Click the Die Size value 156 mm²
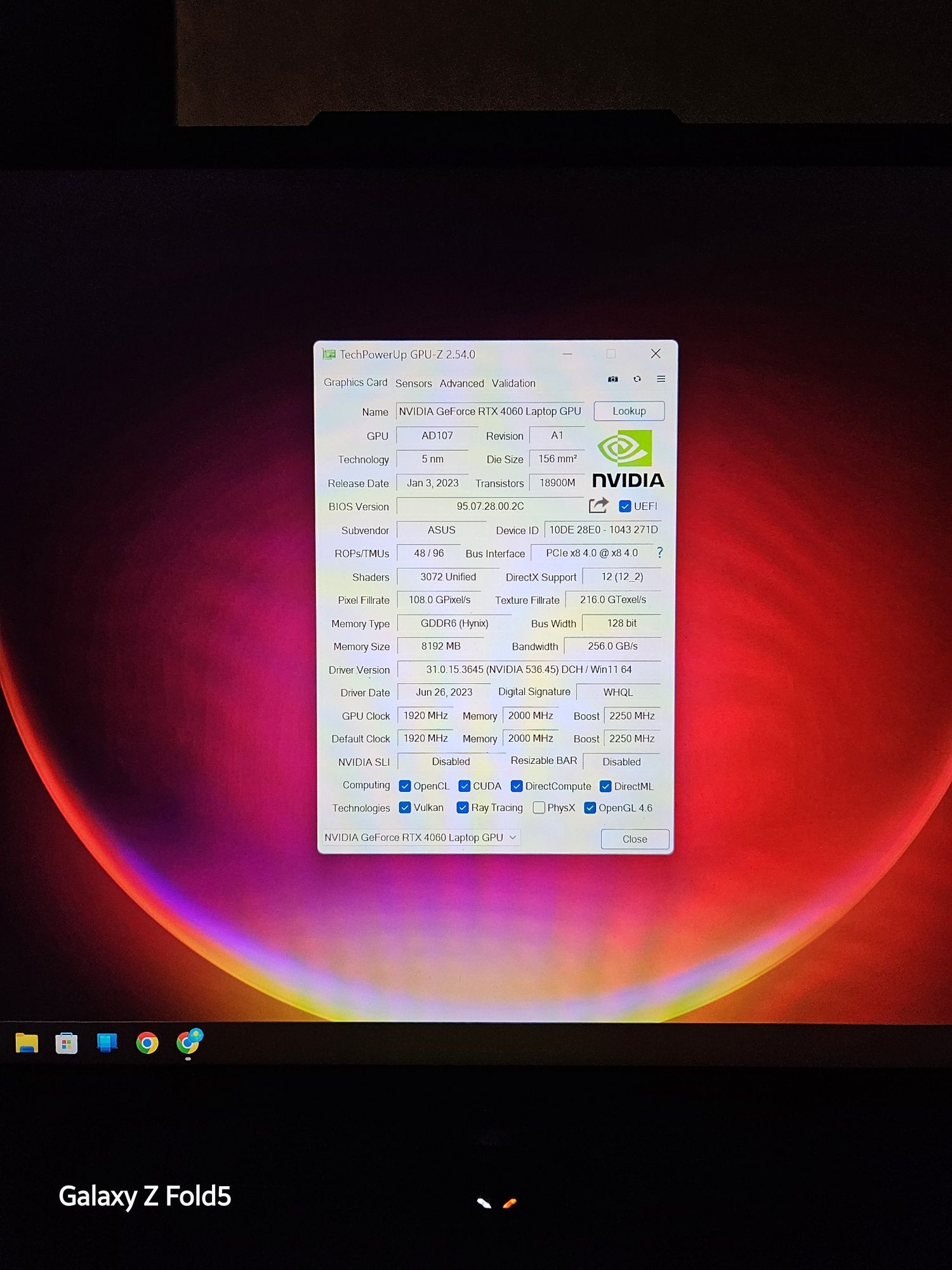The image size is (952, 1270). point(557,459)
